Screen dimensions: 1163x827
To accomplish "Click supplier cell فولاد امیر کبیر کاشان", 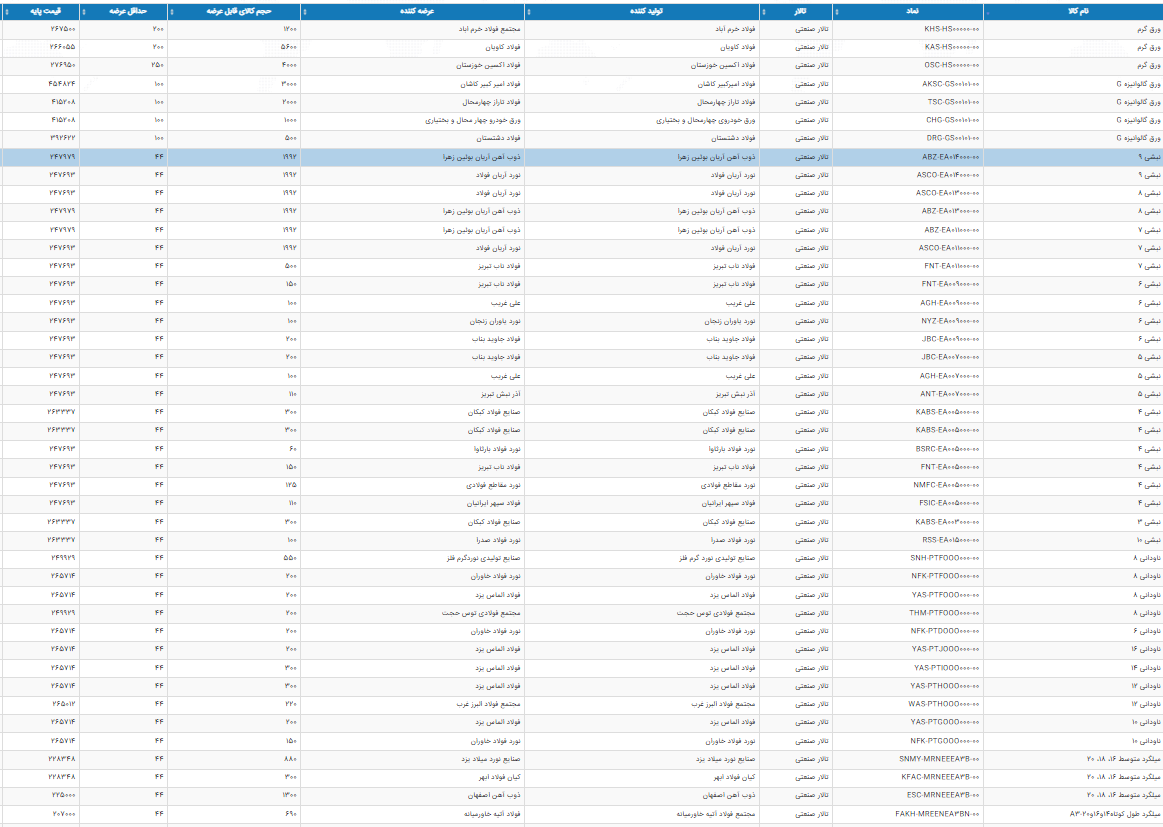I will (412, 84).
